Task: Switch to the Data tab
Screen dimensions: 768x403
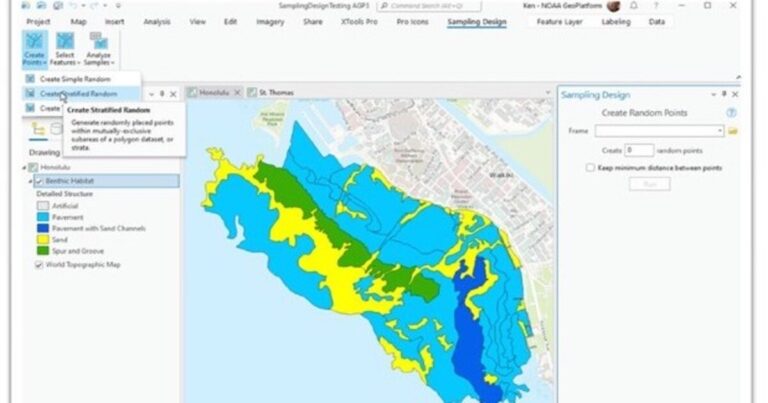Action: [x=657, y=22]
